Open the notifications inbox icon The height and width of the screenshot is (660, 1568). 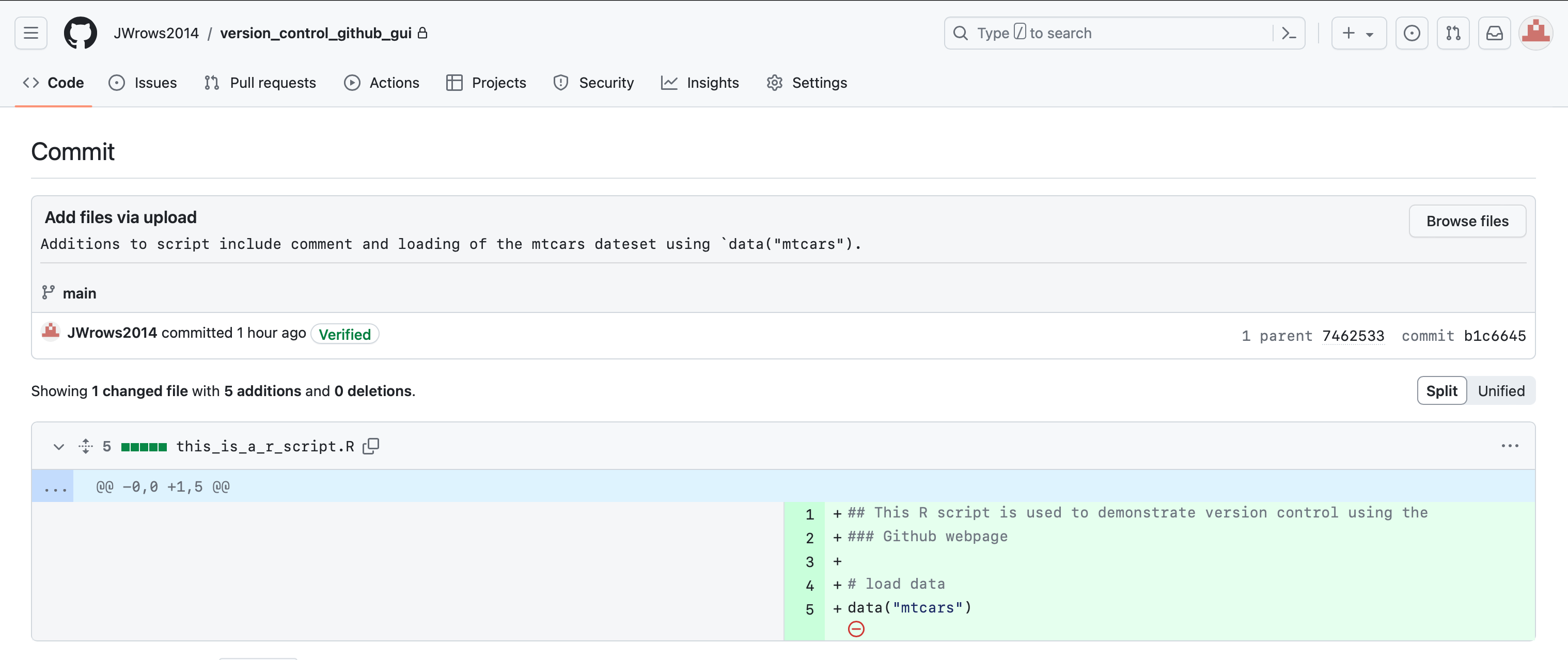coord(1494,33)
